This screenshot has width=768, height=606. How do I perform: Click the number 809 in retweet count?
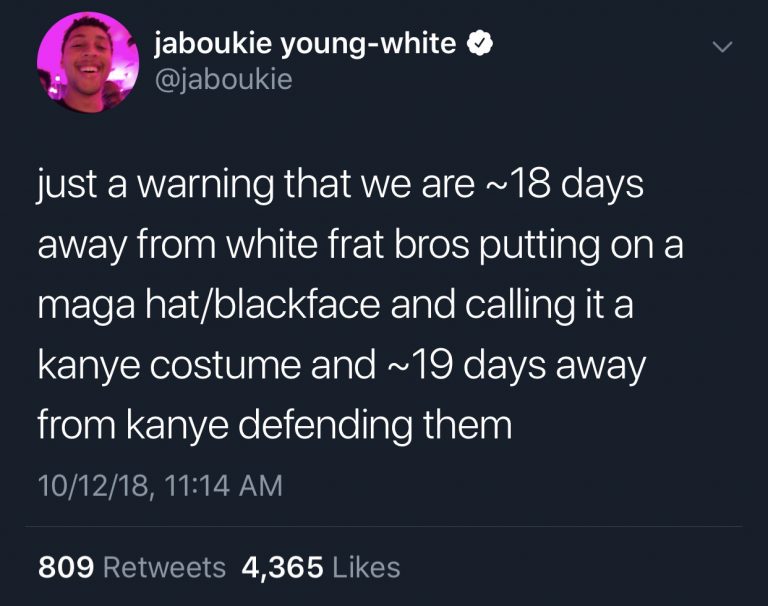[x=66, y=568]
